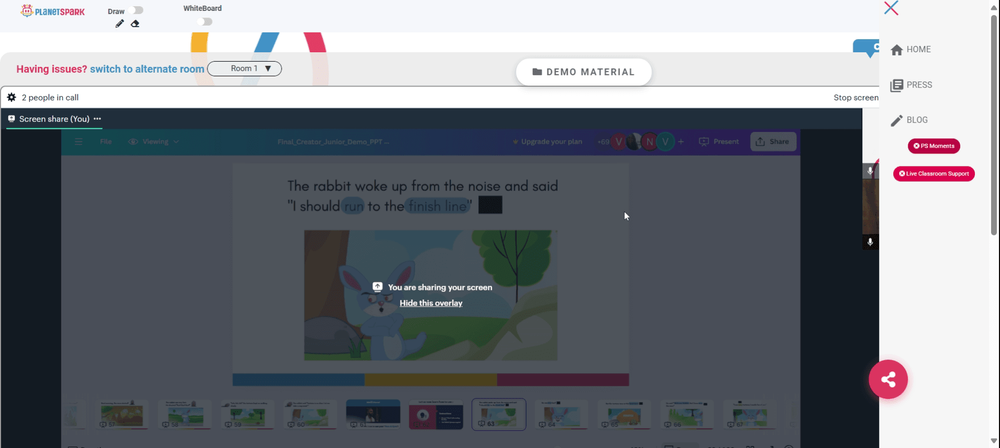
Task: Select the eraser tool
Action: point(135,24)
